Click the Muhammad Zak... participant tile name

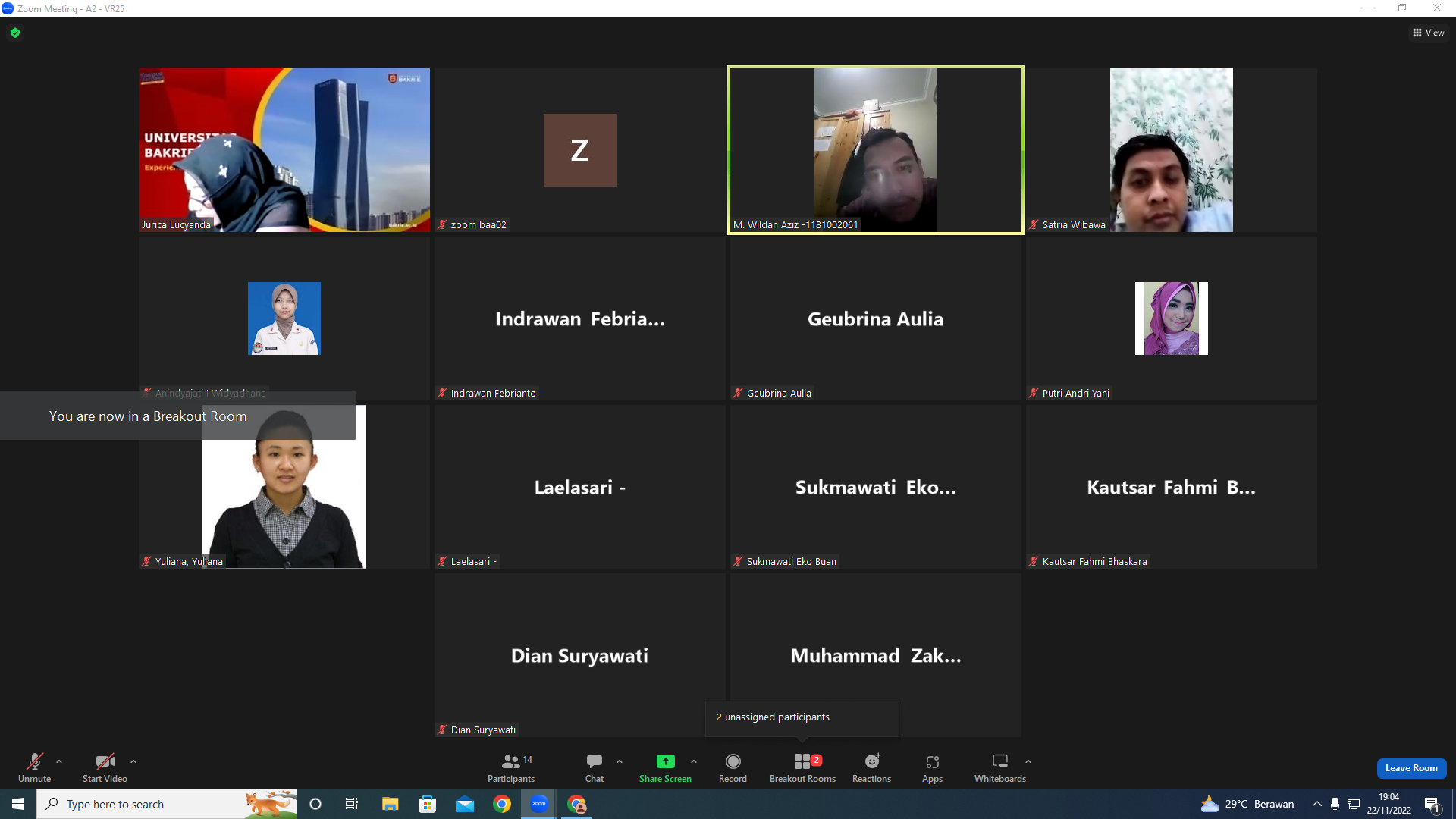[x=876, y=656]
